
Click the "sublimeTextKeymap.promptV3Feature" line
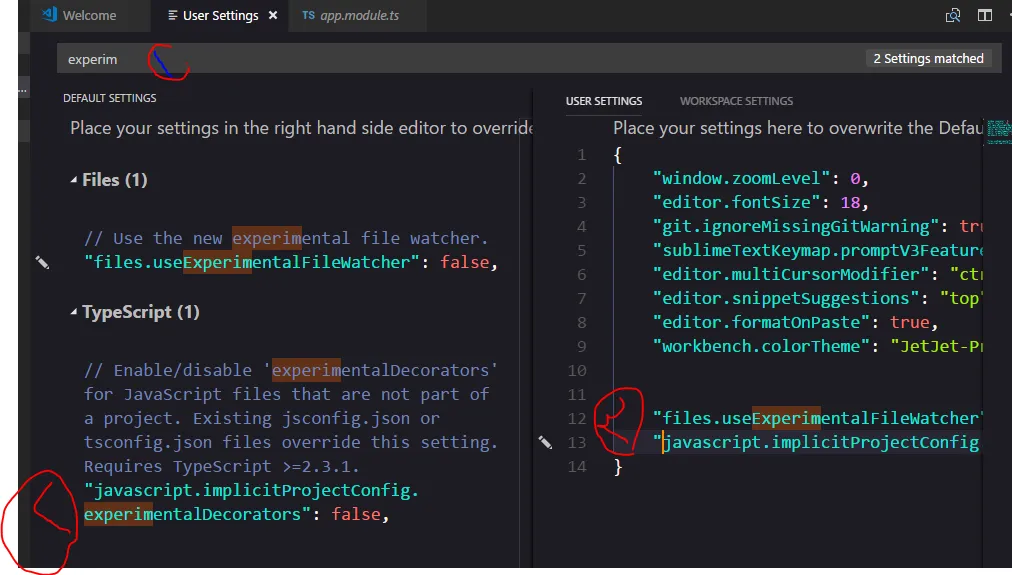pos(817,250)
